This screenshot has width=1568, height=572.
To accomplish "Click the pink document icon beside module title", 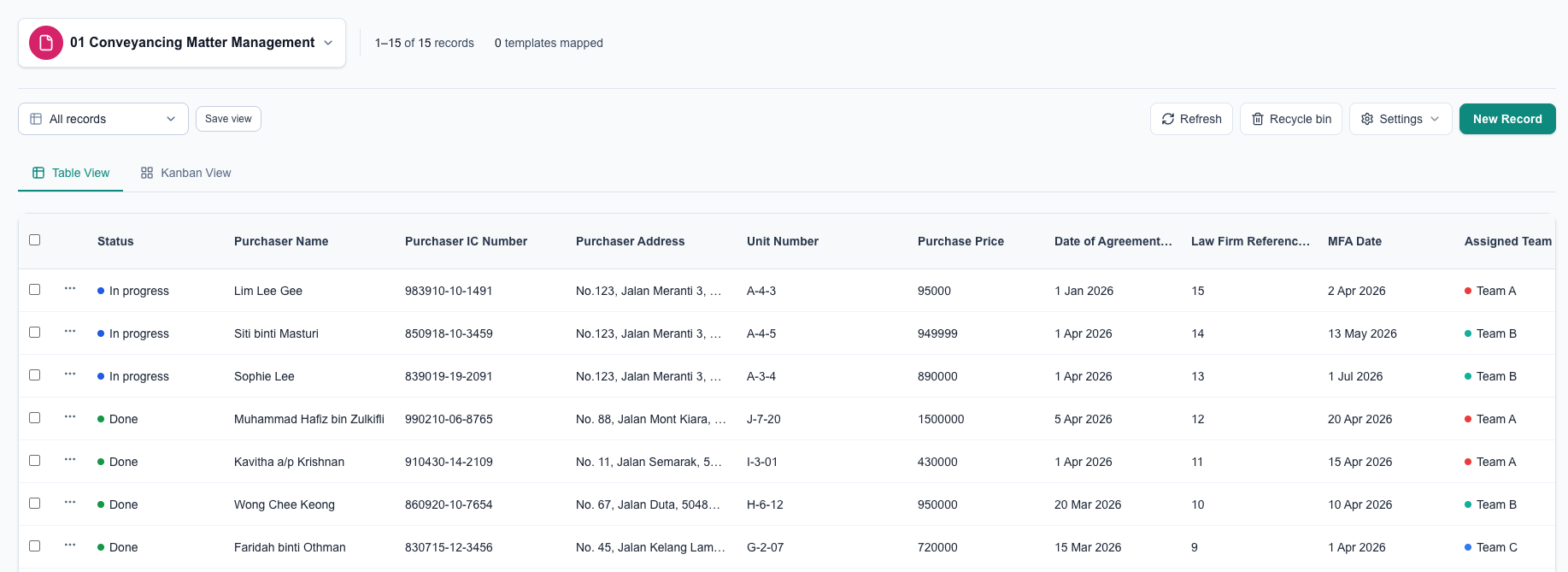I will pyautogui.click(x=46, y=43).
